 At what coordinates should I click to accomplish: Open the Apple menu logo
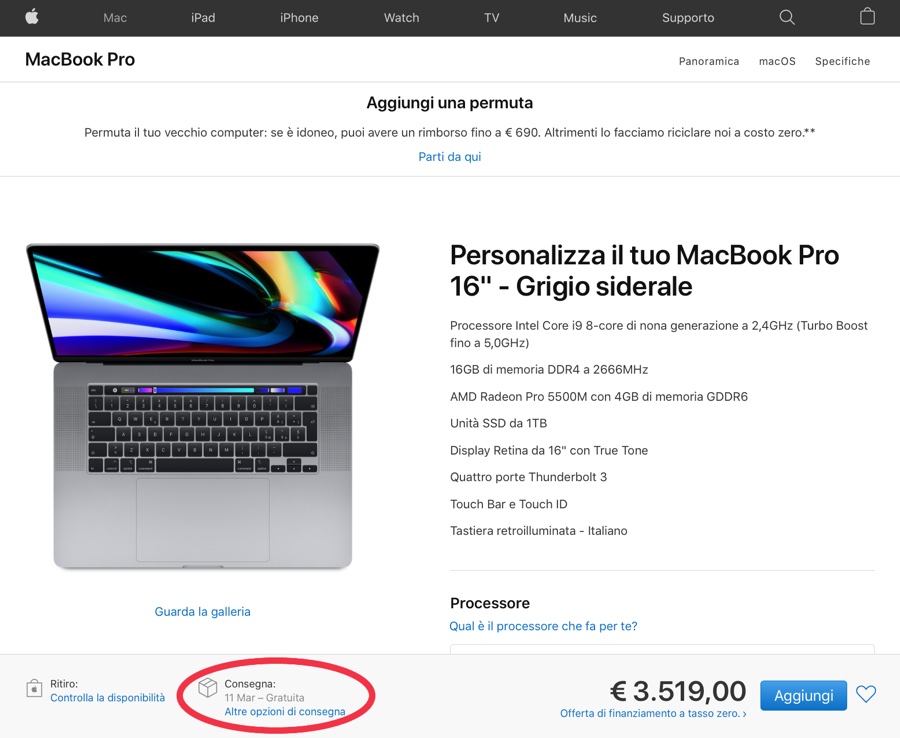tap(30, 17)
